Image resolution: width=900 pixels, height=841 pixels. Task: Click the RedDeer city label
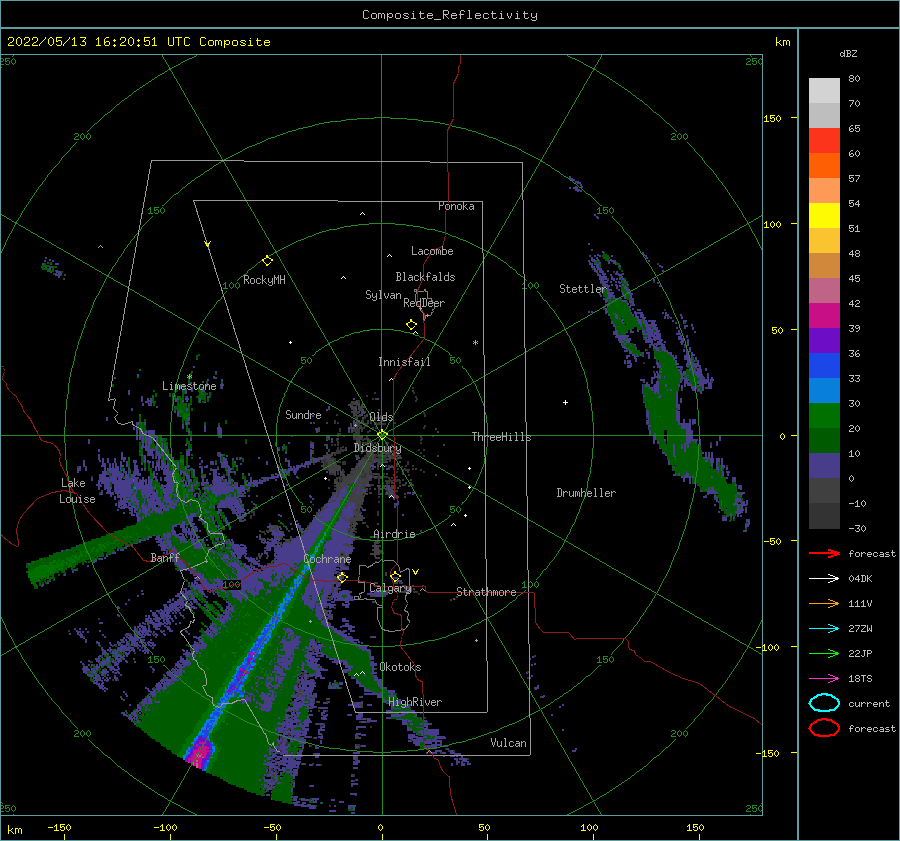click(x=424, y=303)
